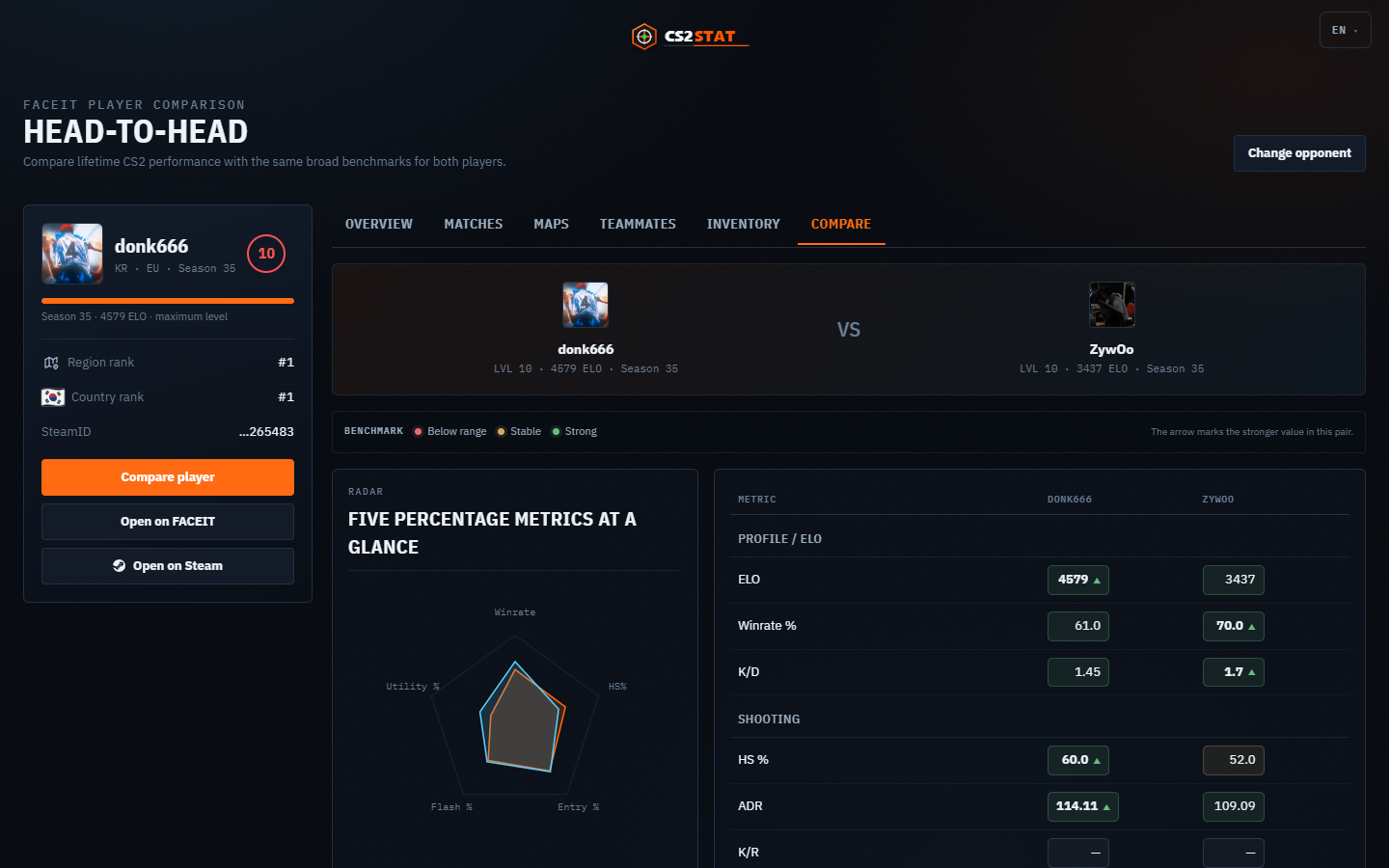The image size is (1389, 868).
Task: Click the Change opponent button
Action: (1299, 153)
